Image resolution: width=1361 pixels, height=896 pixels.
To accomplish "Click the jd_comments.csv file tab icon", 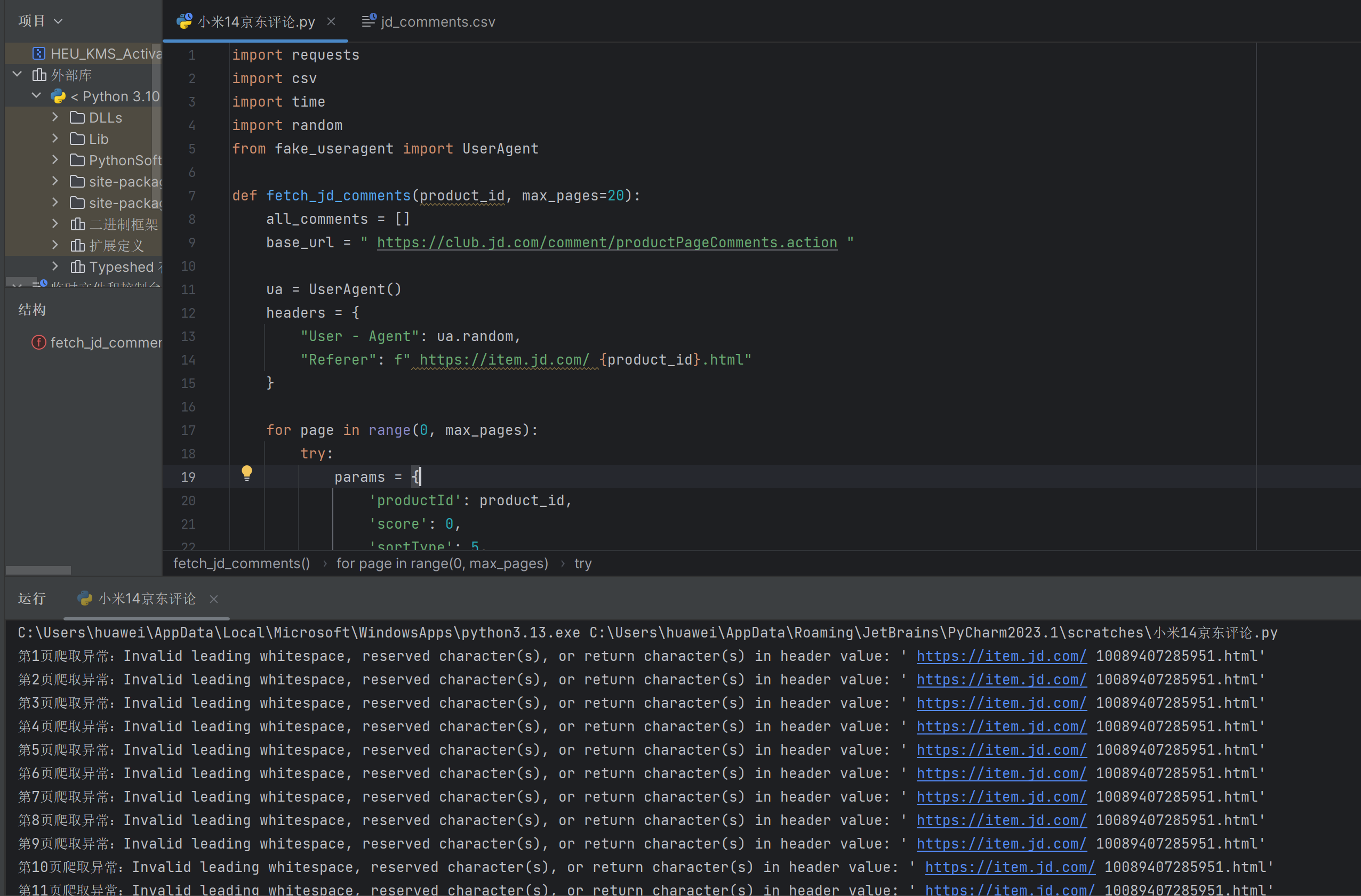I will 369,21.
